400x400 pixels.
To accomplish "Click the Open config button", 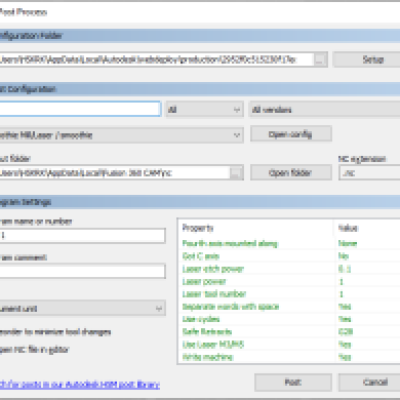I will click(x=291, y=134).
